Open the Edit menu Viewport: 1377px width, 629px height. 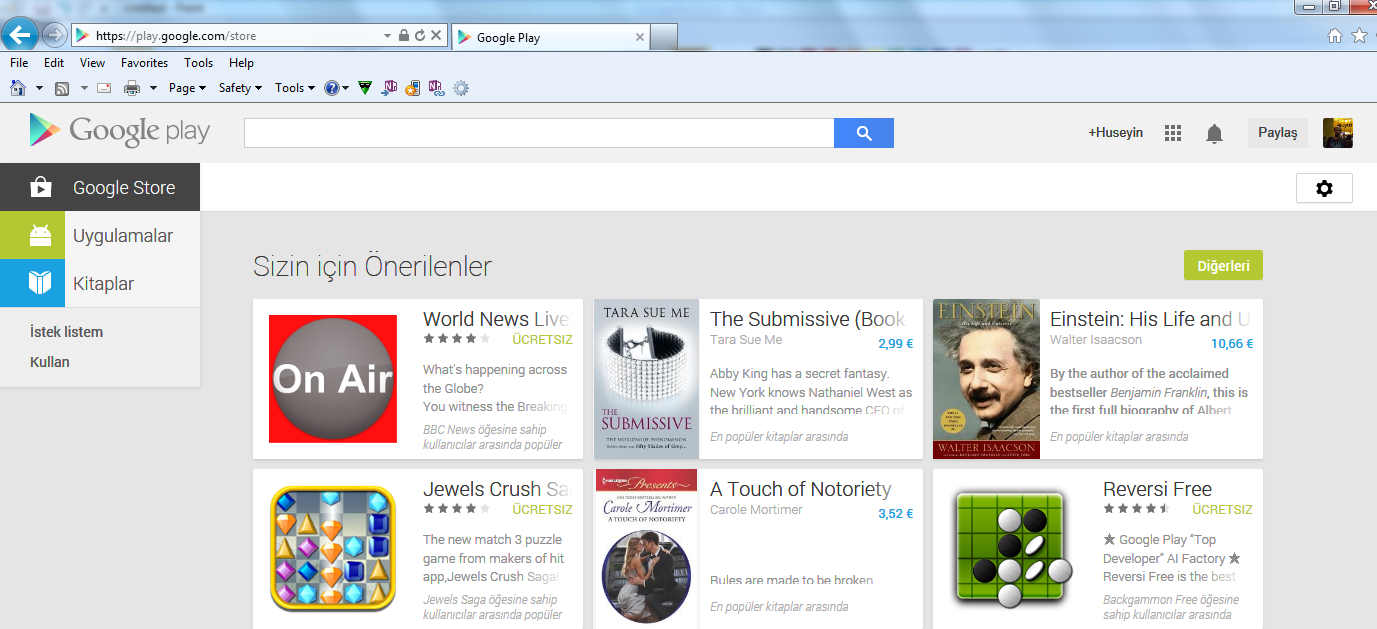54,63
